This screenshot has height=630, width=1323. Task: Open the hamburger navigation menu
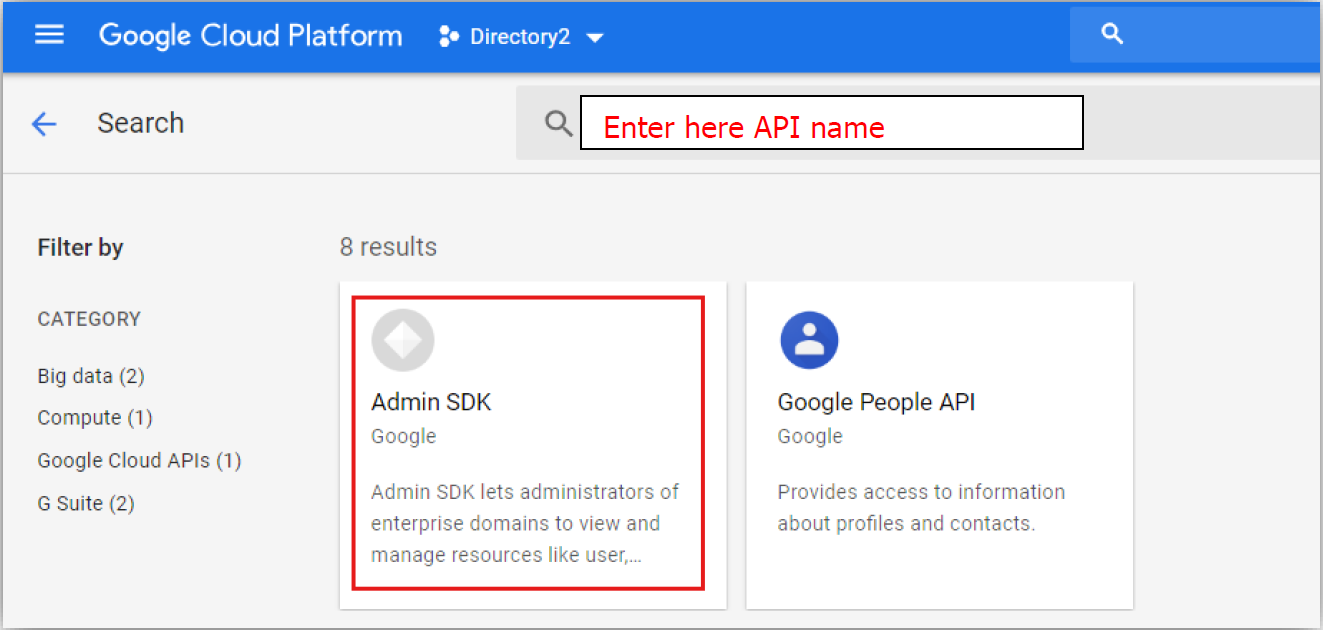pyautogui.click(x=49, y=36)
